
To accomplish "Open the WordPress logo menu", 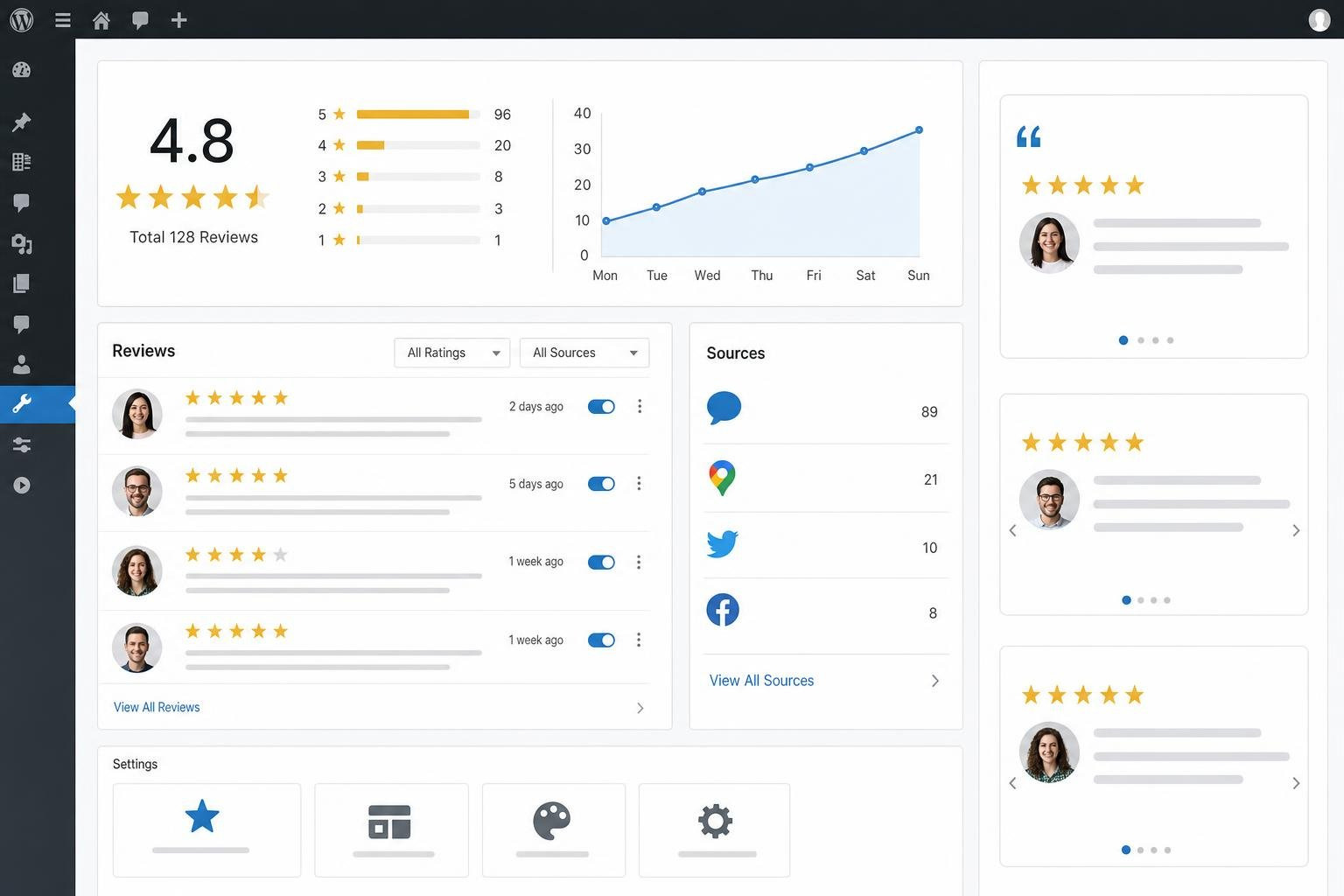I will pos(22,19).
